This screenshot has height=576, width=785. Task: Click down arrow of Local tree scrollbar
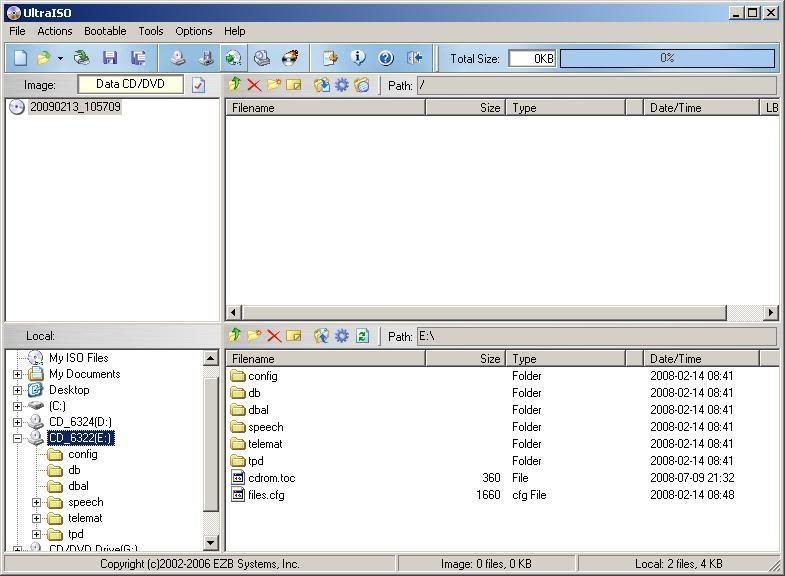coord(211,542)
